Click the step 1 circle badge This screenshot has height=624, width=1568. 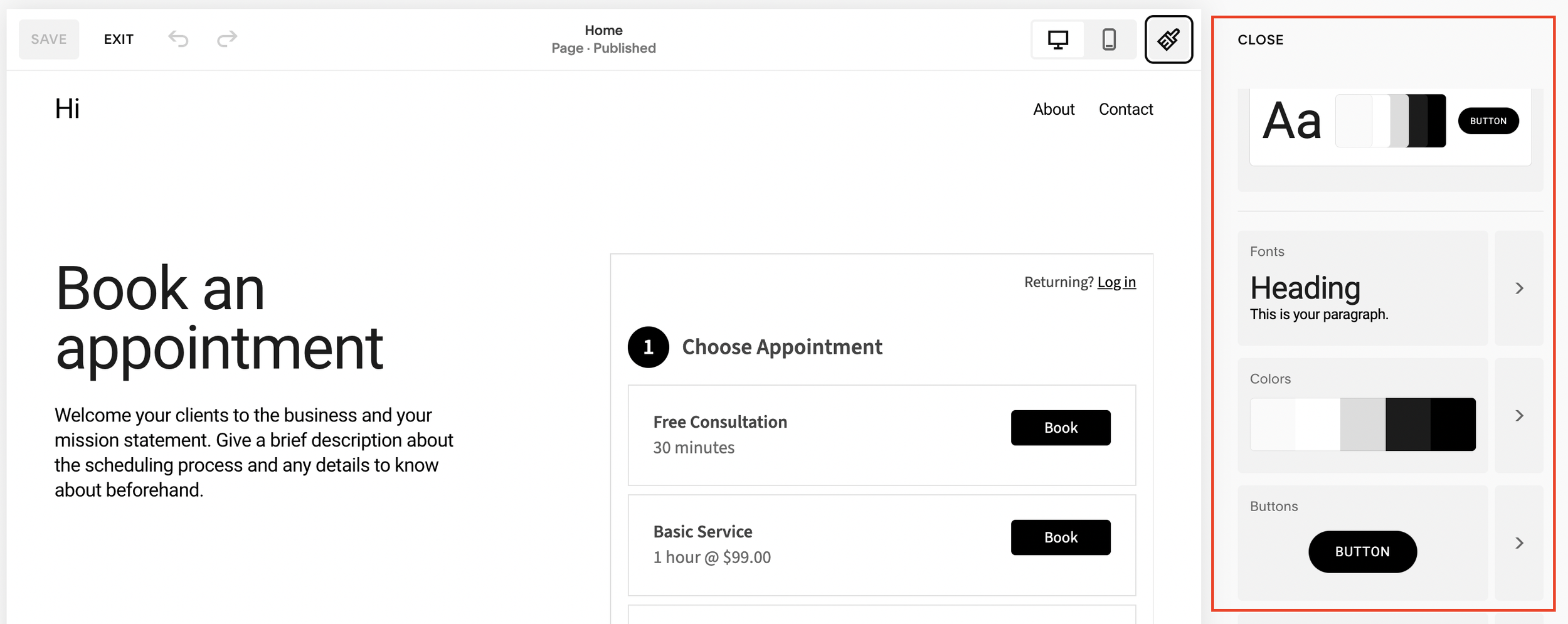tap(648, 347)
